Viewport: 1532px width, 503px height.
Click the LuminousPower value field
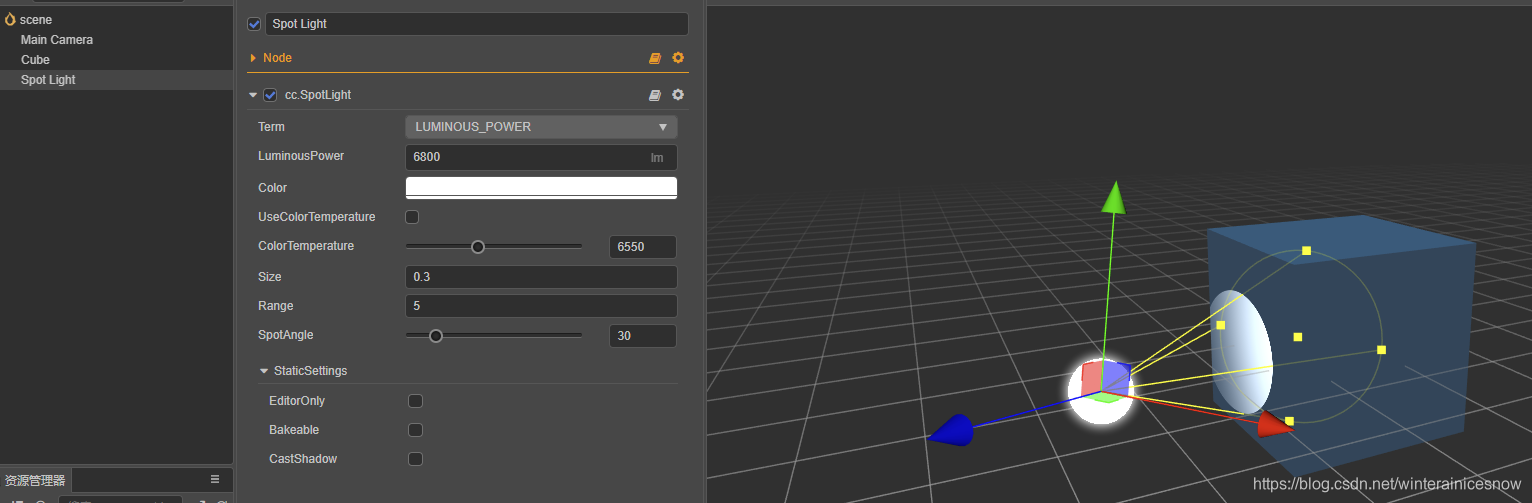pos(541,157)
